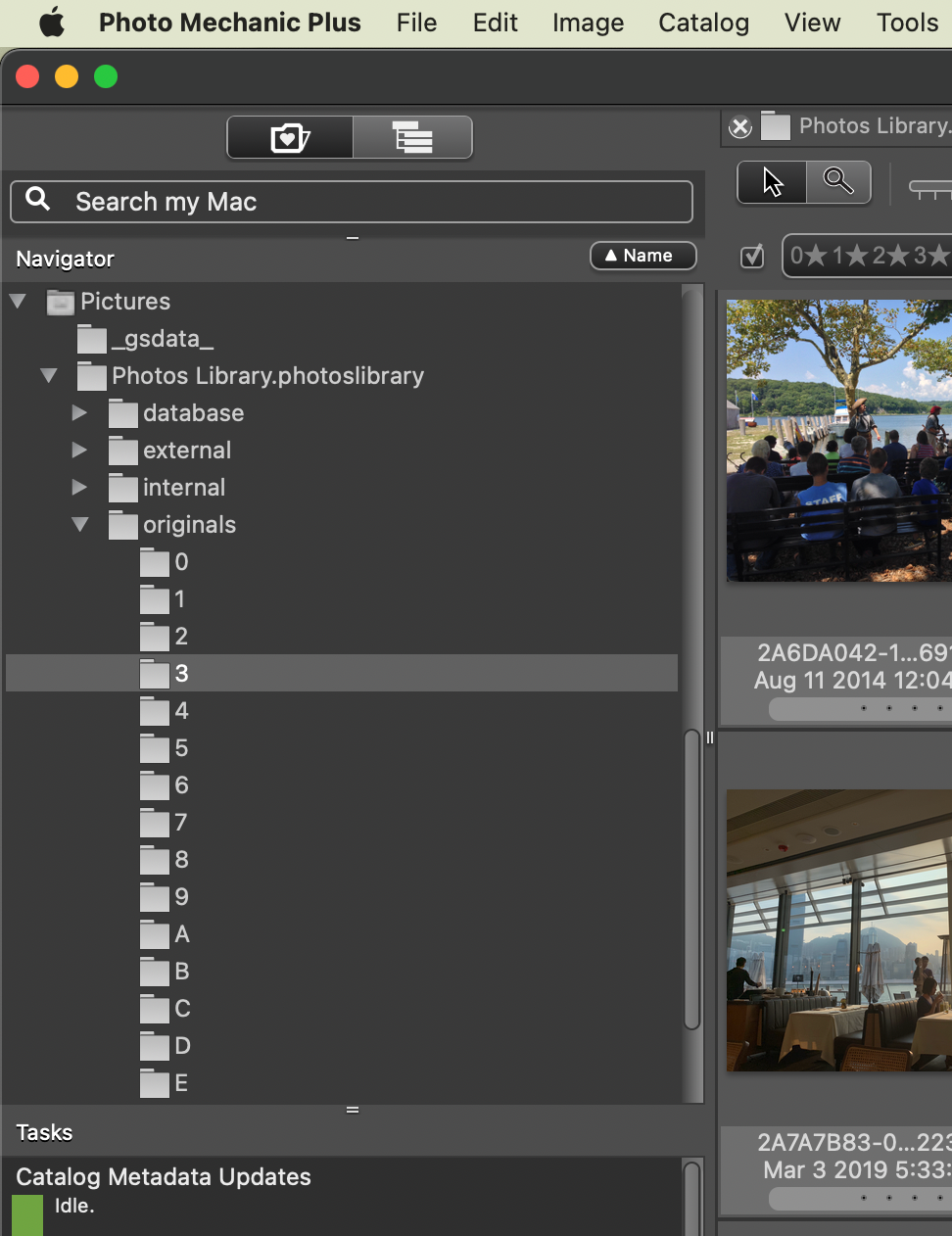Collapse the Pictures folder
952x1236 pixels.
[18, 302]
